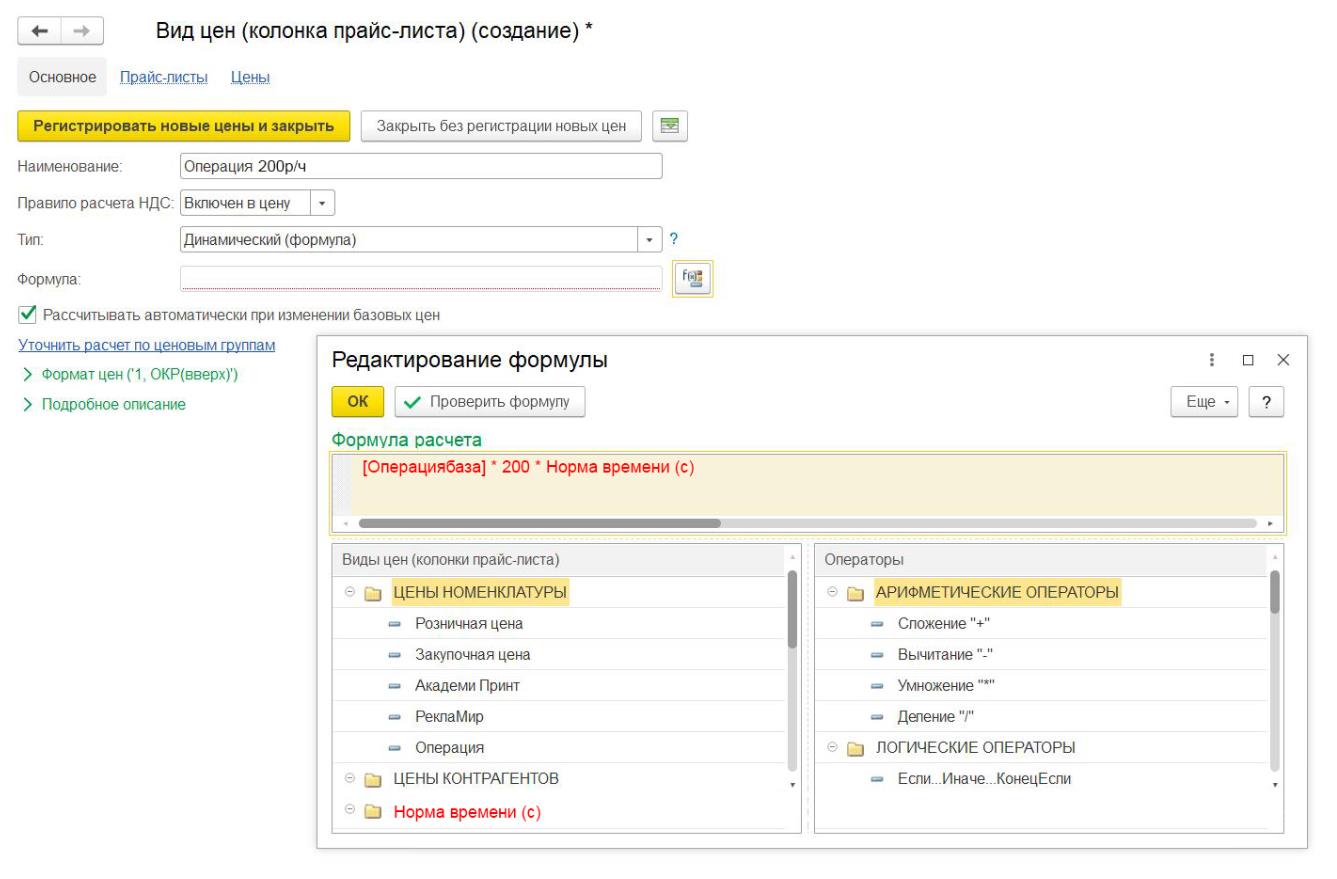Toggle automatic recalculation on base price change
Screen dimensions: 1337x879
coord(27,315)
